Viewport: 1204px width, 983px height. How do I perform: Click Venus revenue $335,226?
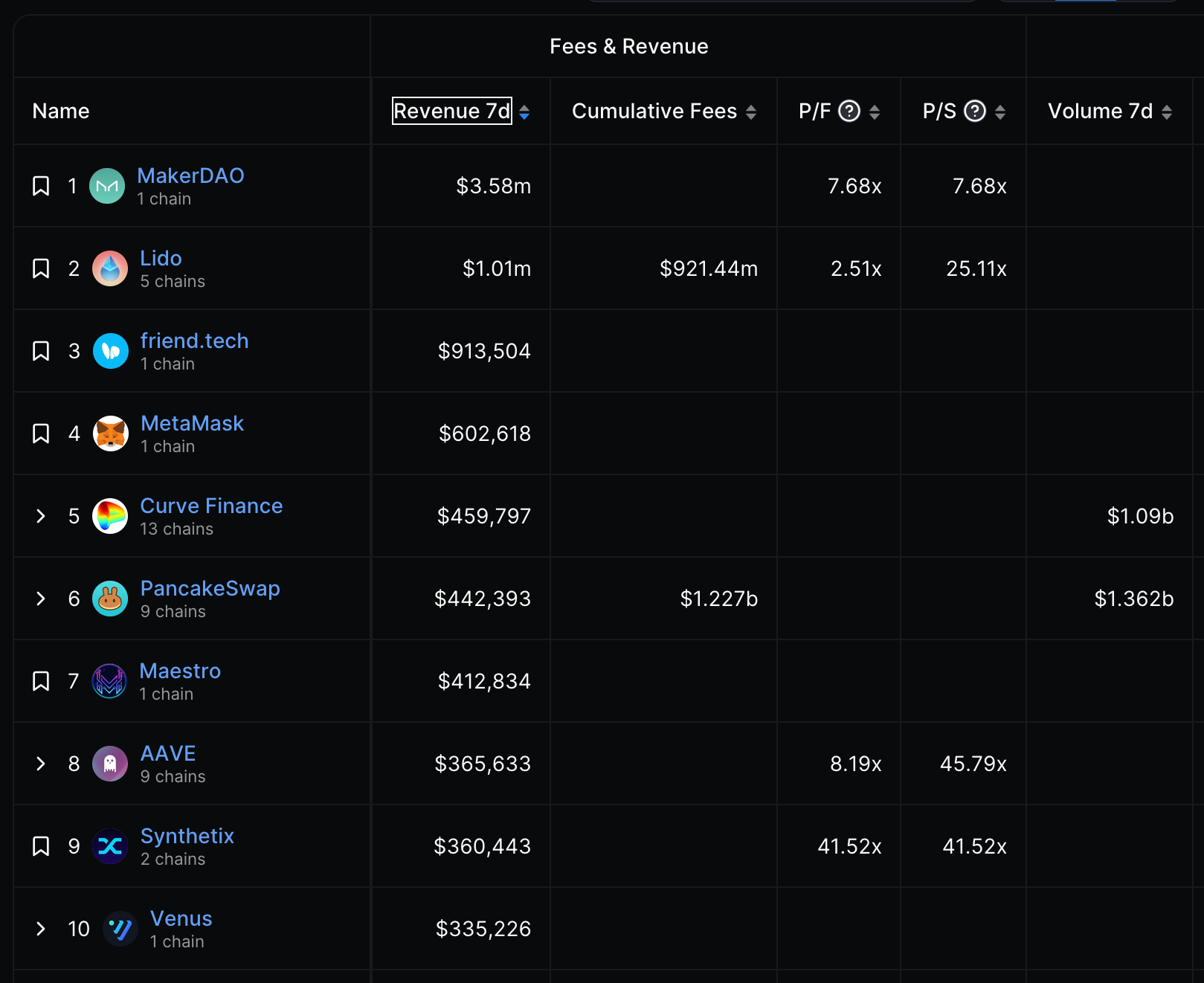pos(483,929)
